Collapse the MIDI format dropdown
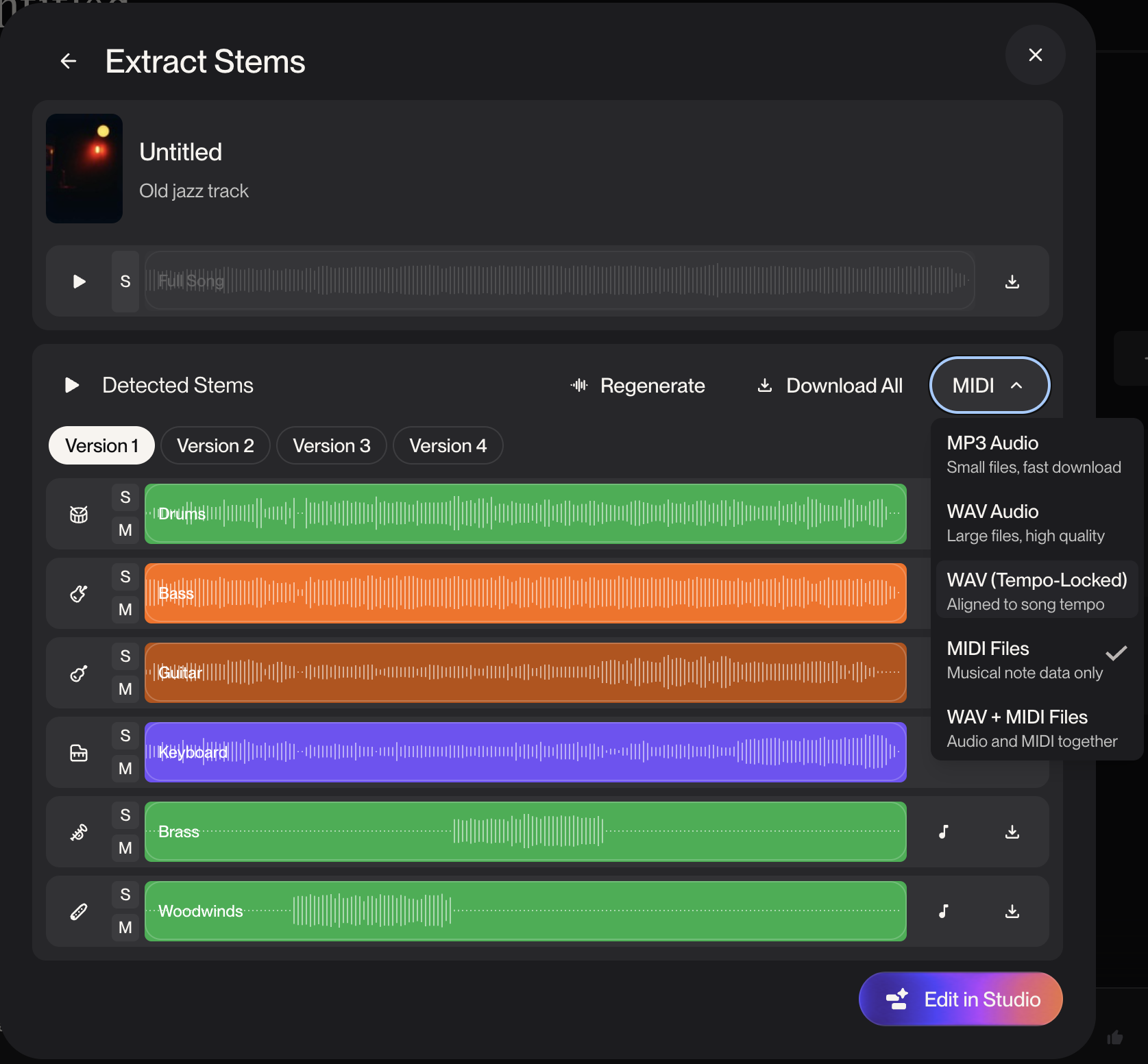The image size is (1148, 1064). [988, 386]
